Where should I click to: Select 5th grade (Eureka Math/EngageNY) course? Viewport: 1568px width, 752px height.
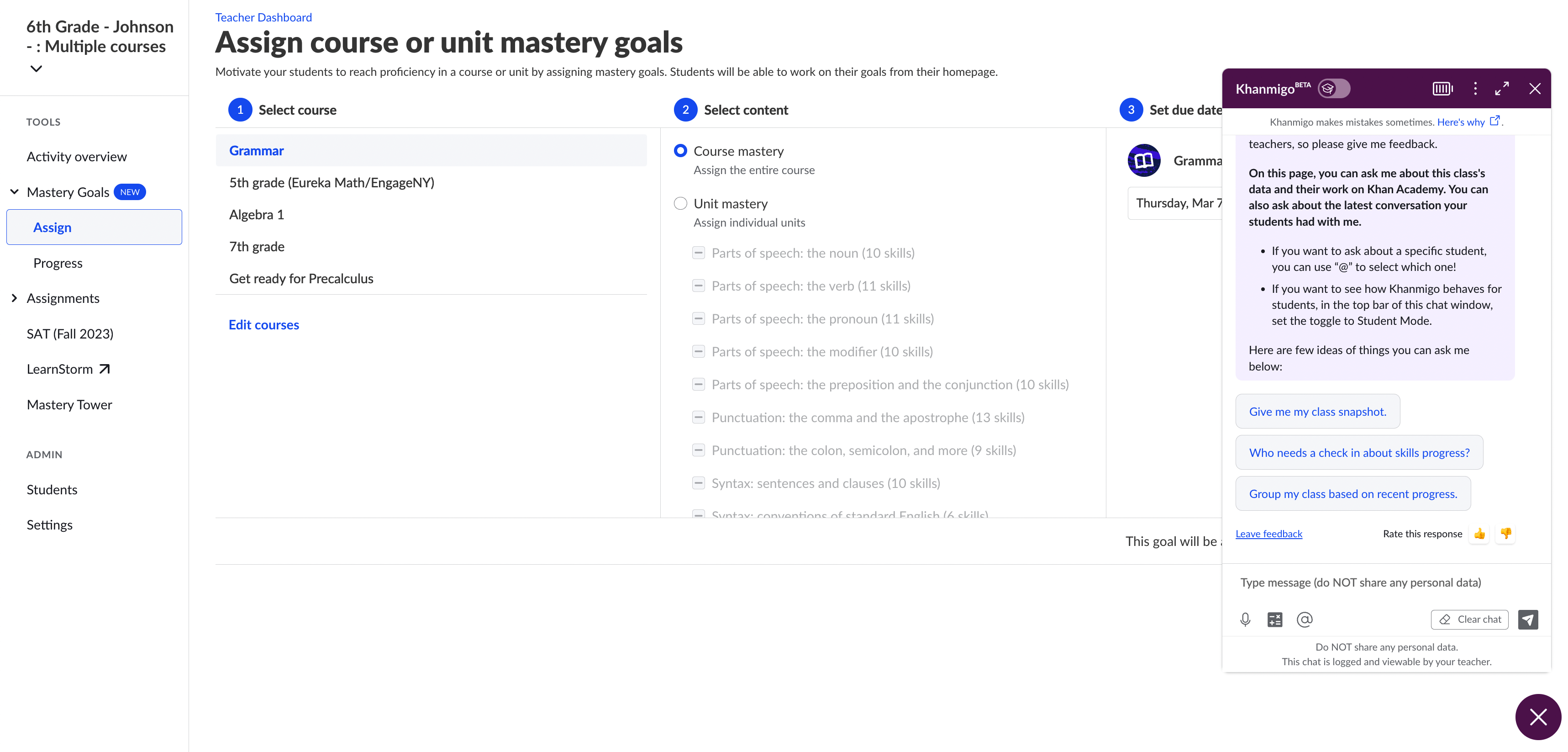tap(431, 182)
